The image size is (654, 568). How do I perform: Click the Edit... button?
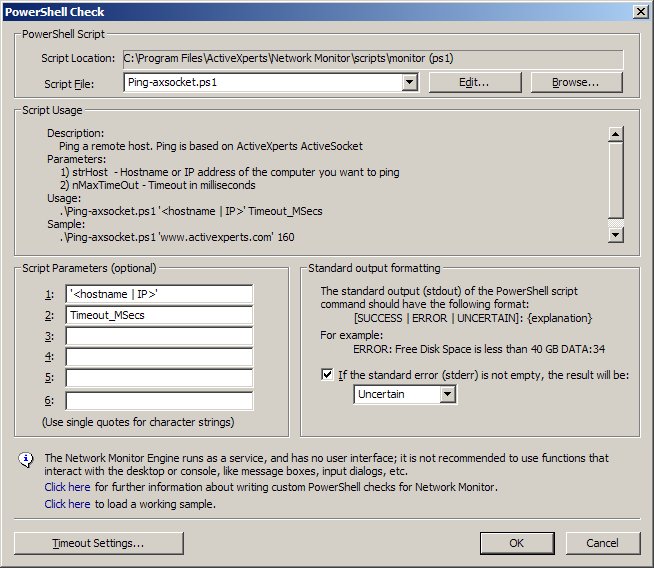point(475,82)
